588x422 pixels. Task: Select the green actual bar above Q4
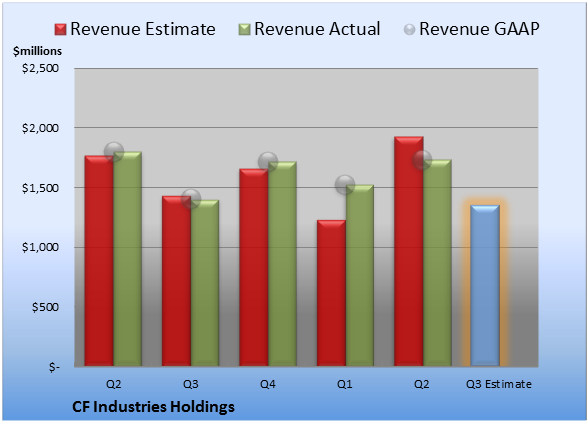click(282, 264)
